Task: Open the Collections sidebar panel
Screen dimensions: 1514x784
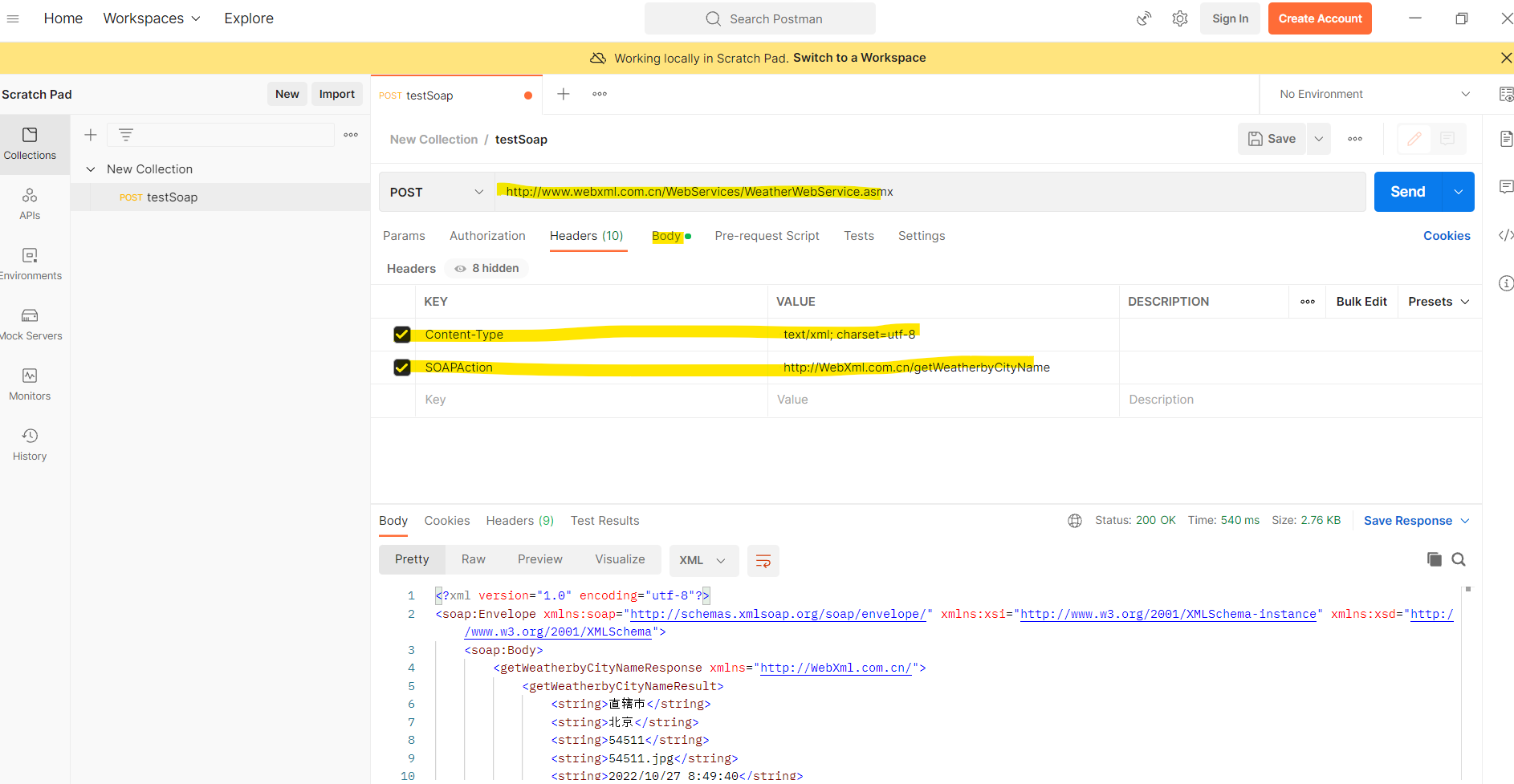Action: coord(30,144)
